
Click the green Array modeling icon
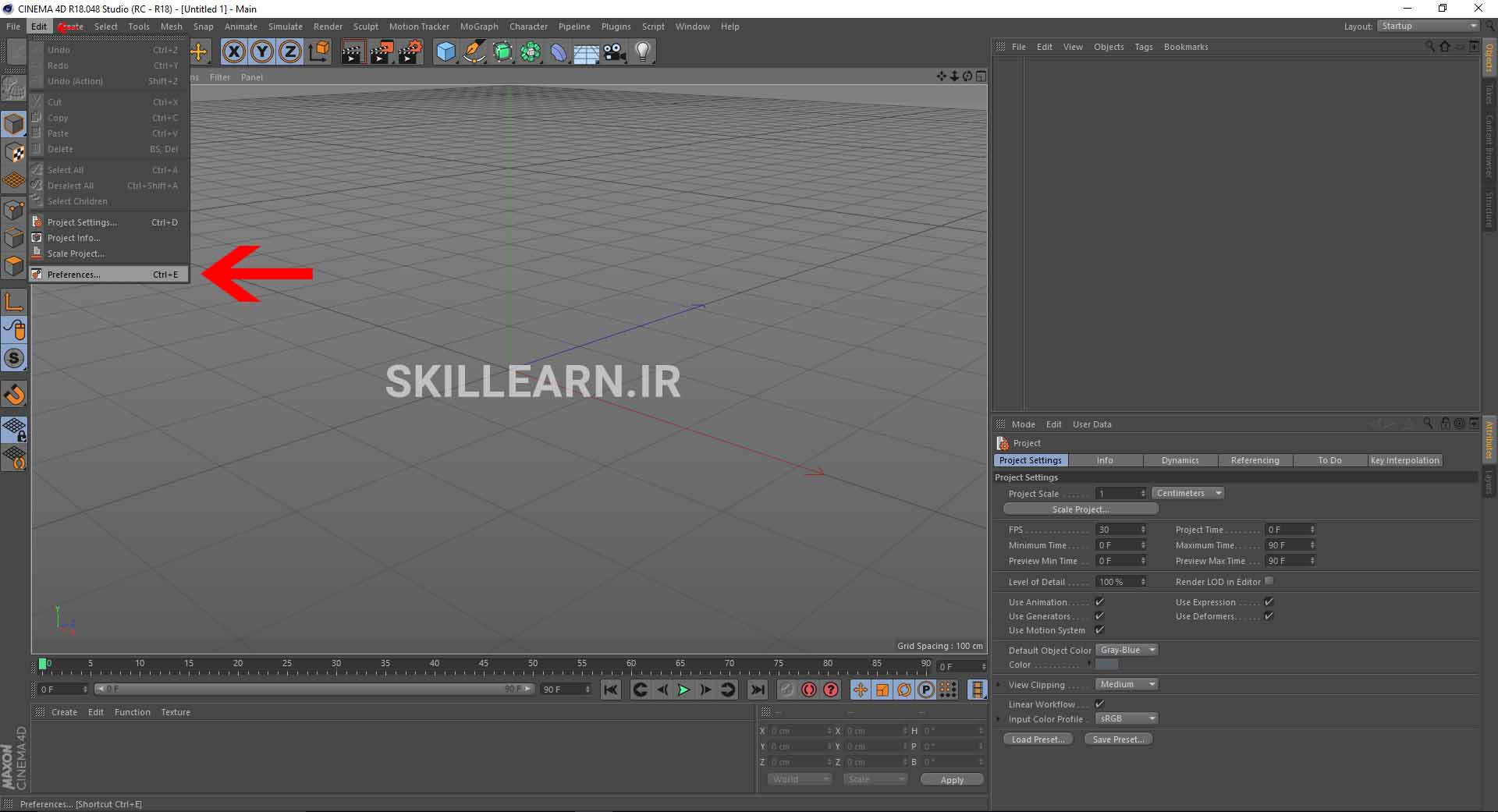coord(531,52)
